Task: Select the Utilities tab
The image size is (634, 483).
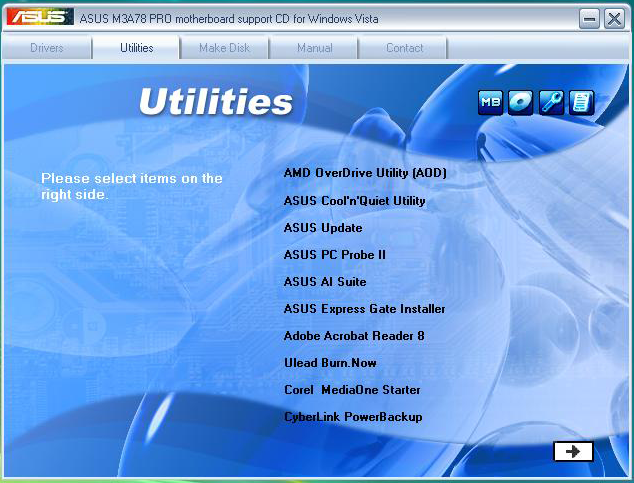Action: 137,48
